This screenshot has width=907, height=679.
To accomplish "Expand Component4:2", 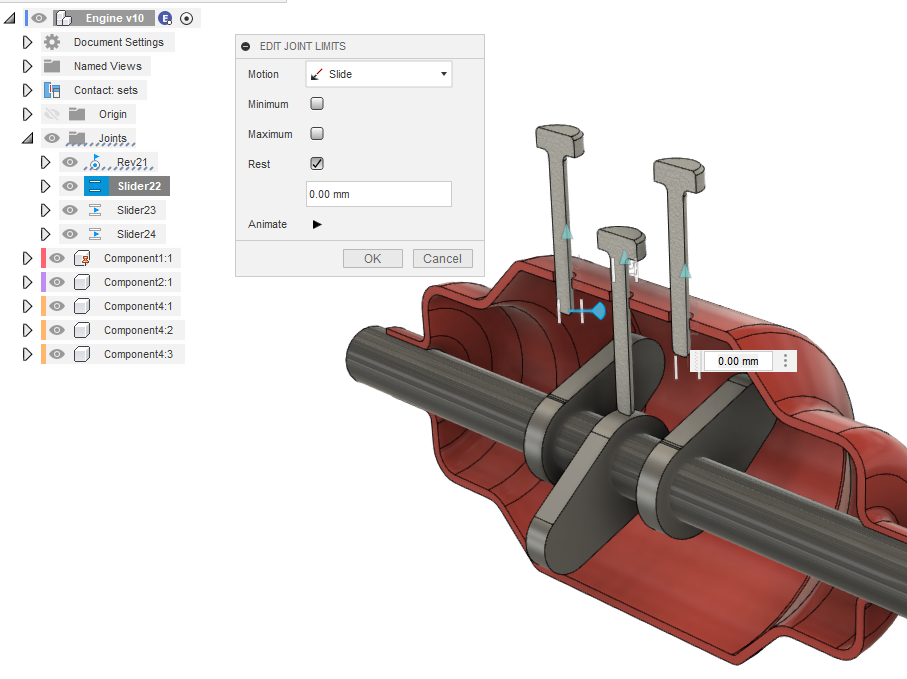I will point(27,330).
